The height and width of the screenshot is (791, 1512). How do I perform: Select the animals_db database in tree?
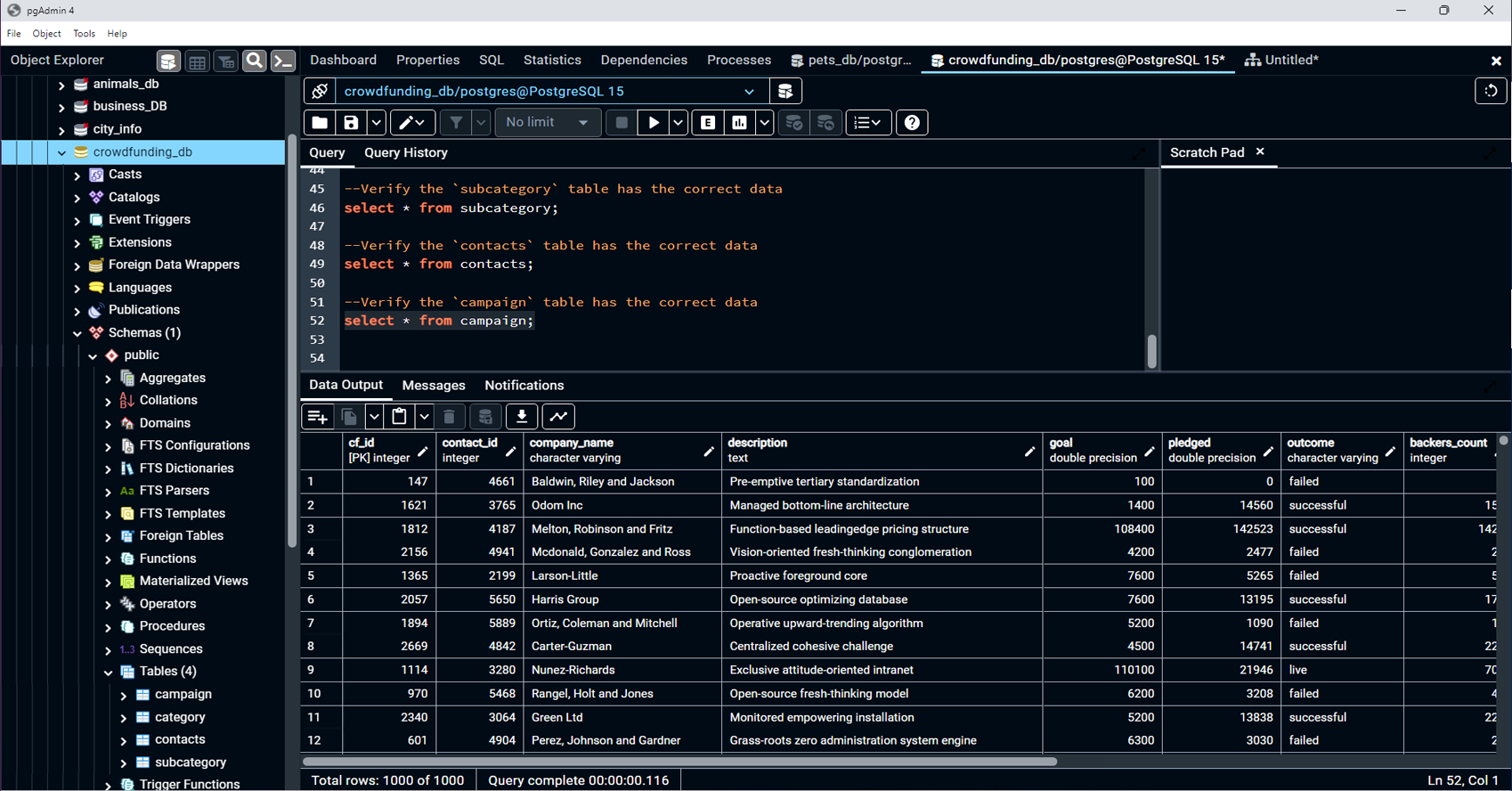click(126, 84)
